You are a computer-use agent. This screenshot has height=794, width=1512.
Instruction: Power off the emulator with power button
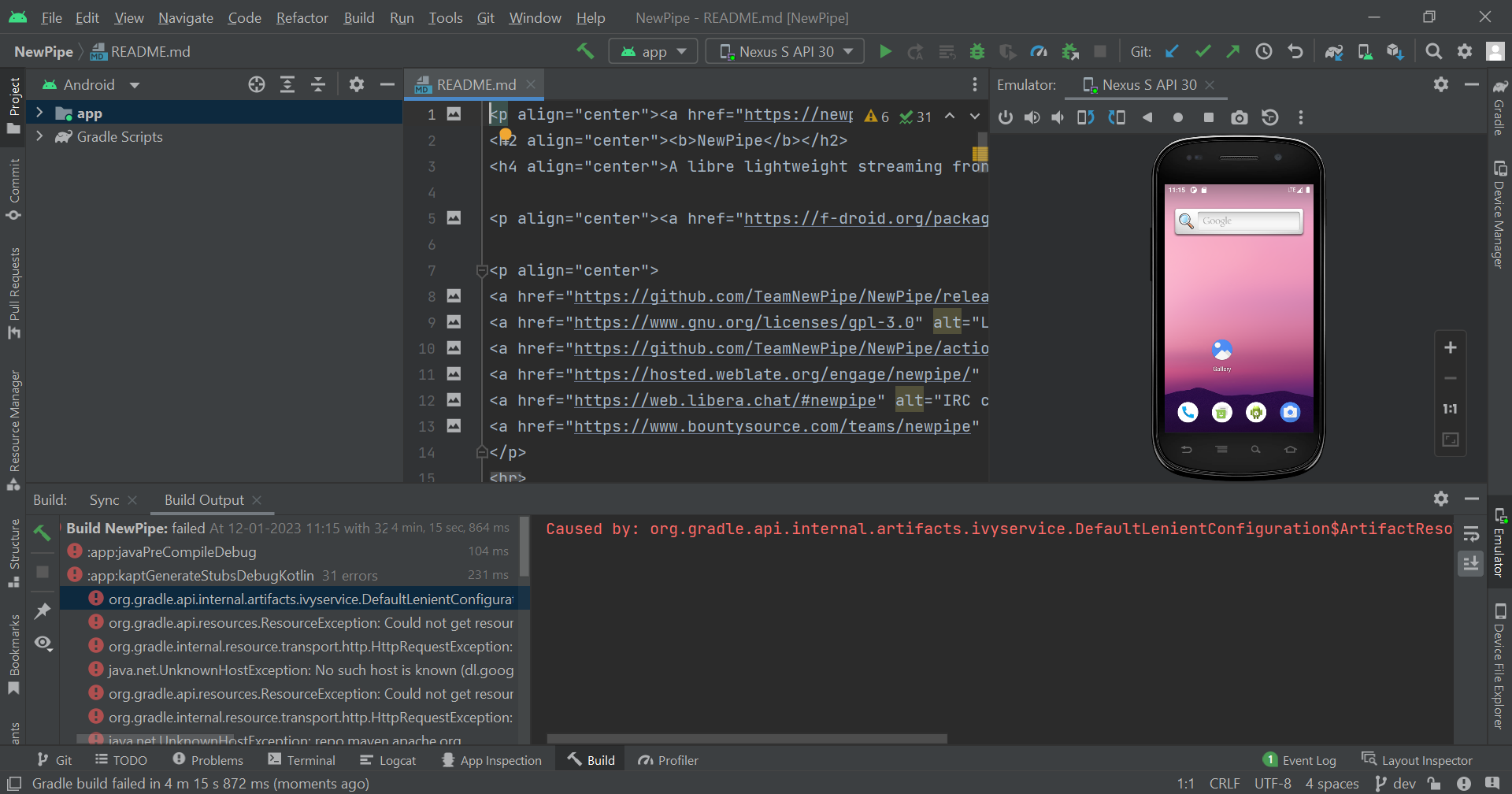coord(1006,117)
